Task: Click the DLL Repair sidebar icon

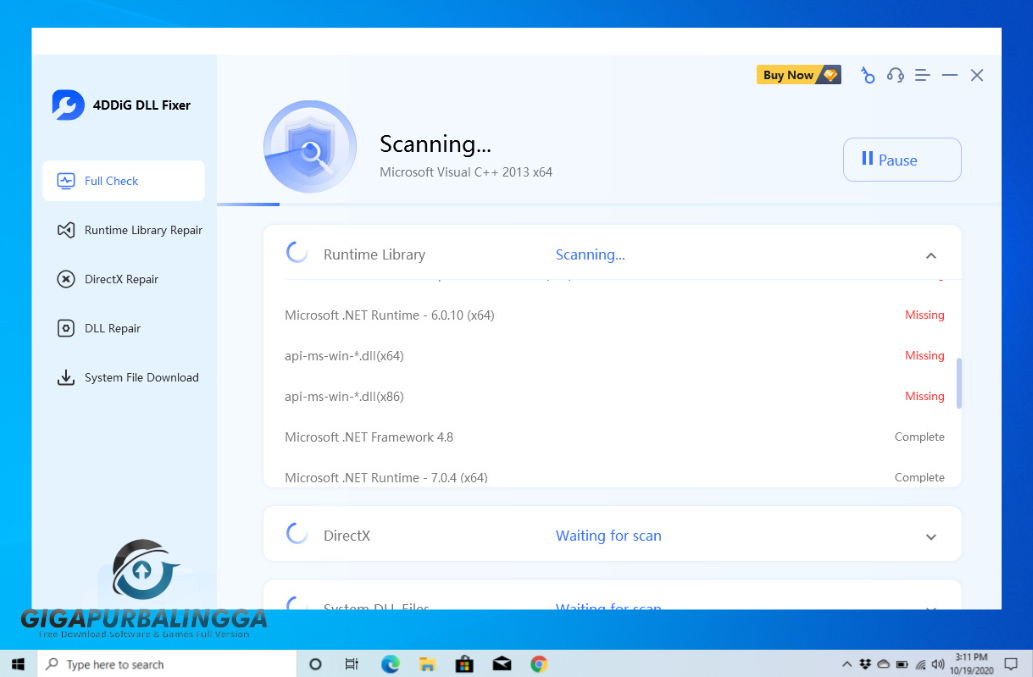Action: pyautogui.click(x=66, y=328)
